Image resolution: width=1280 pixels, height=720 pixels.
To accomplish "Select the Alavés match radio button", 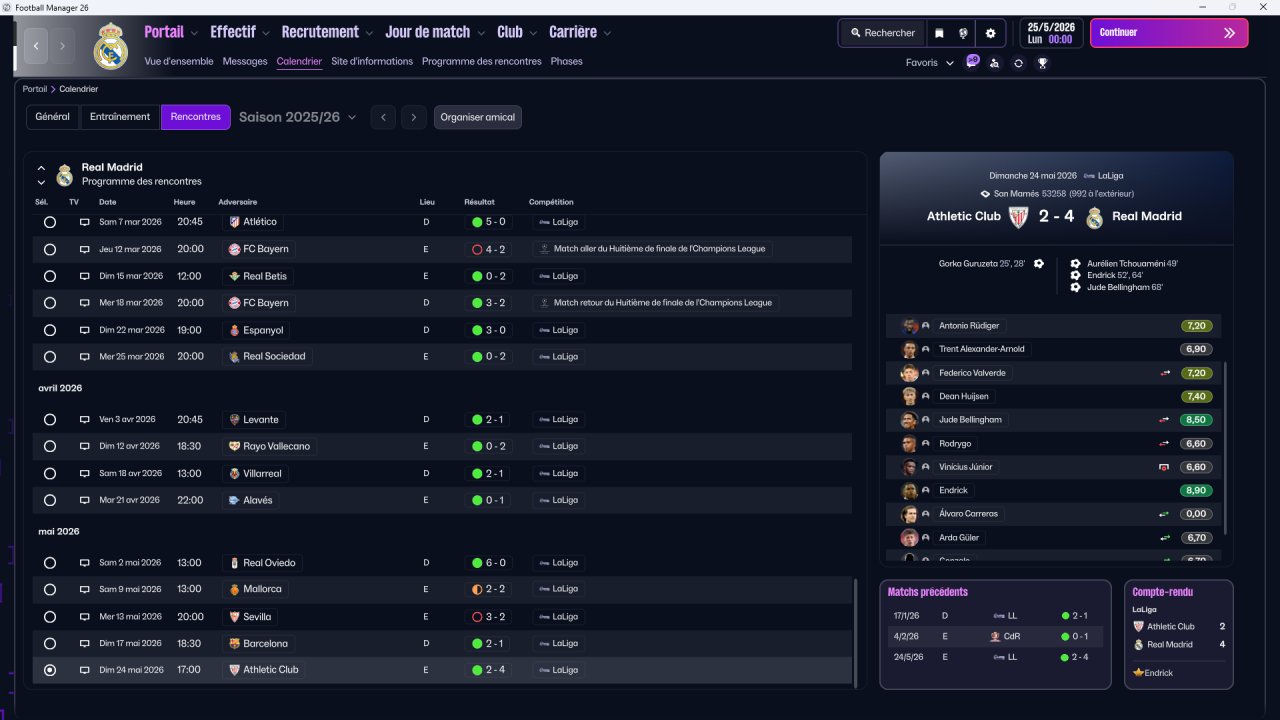I will (x=50, y=500).
